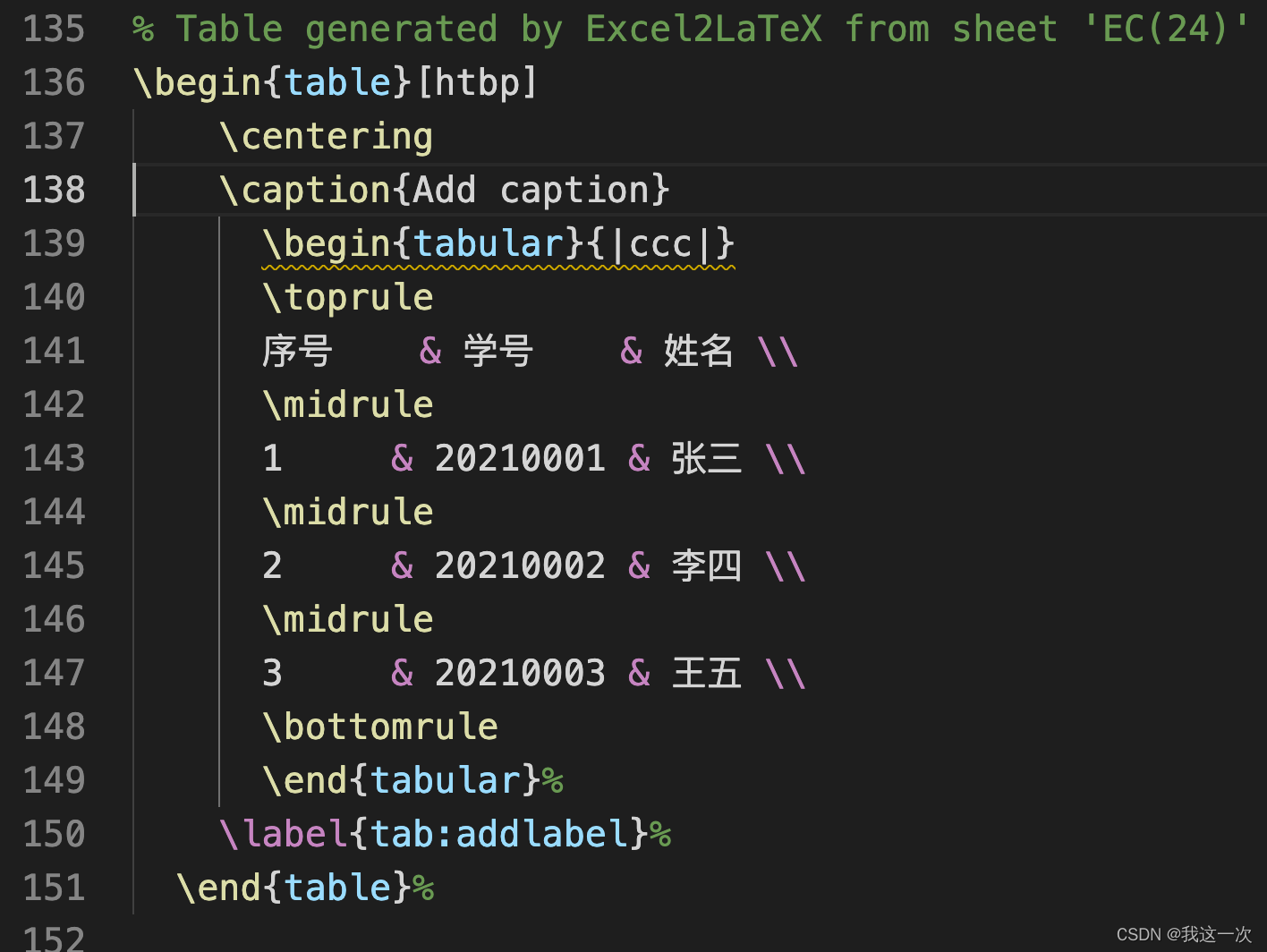
Task: Click the \toprule command
Action: [348, 297]
